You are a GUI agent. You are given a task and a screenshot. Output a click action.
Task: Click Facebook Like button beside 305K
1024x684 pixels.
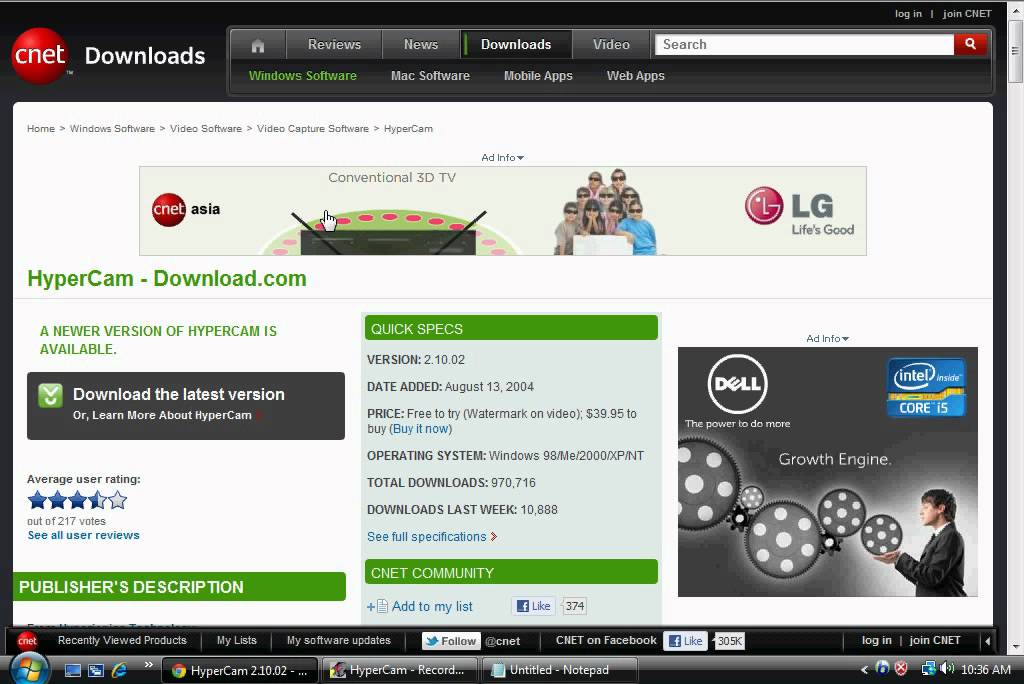[685, 641]
